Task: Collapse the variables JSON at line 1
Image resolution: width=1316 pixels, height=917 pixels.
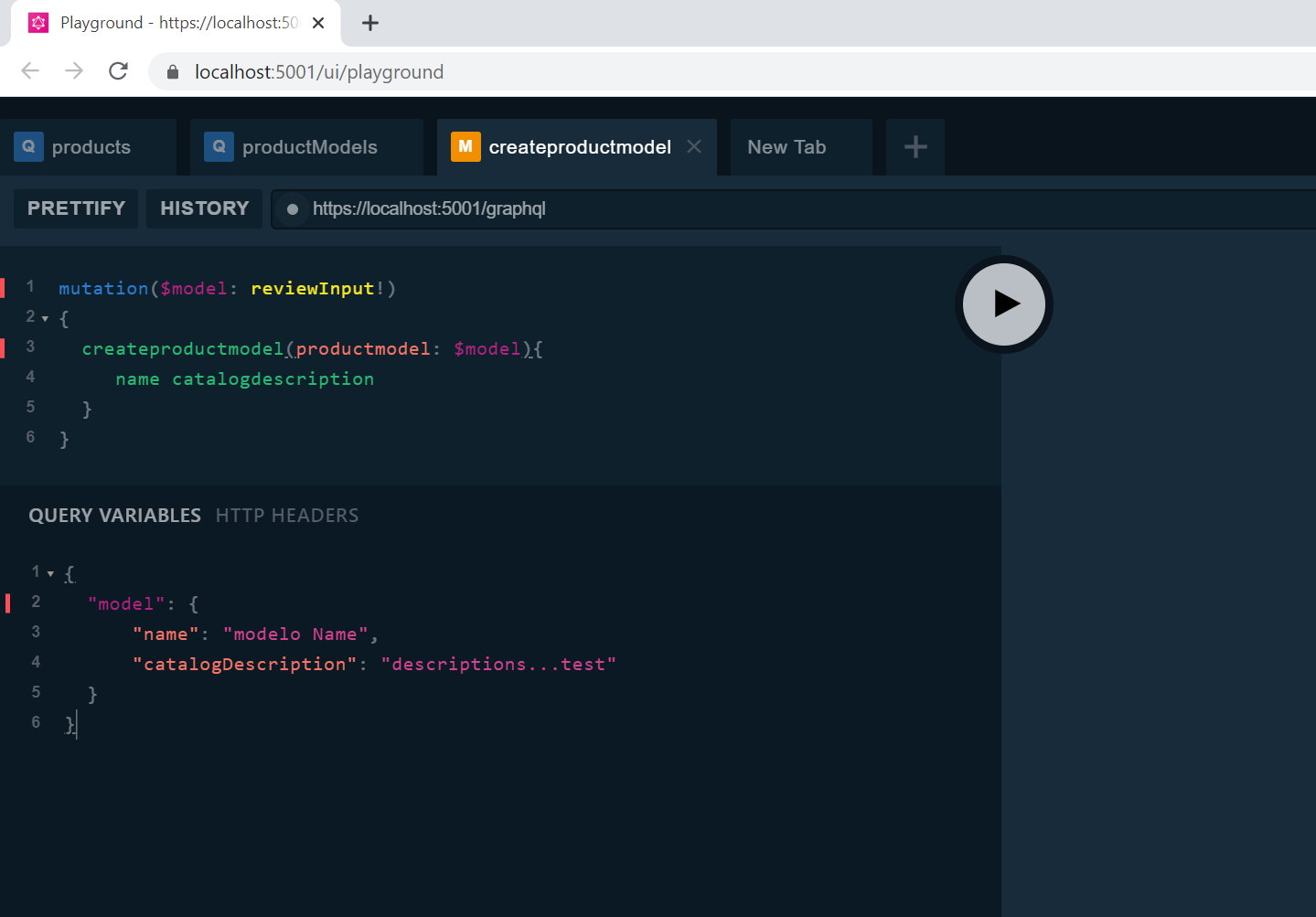Action: [x=50, y=574]
